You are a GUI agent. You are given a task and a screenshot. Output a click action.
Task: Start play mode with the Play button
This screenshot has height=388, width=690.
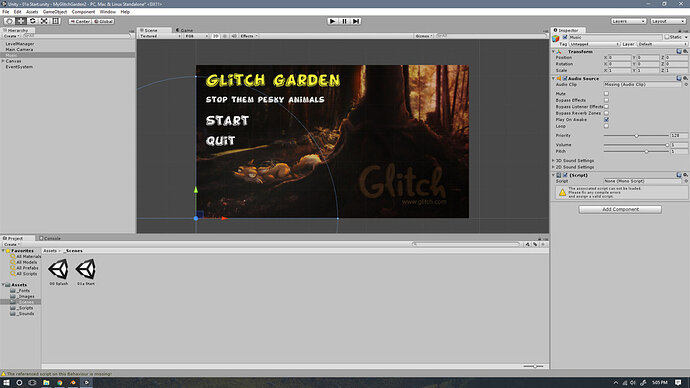point(333,21)
